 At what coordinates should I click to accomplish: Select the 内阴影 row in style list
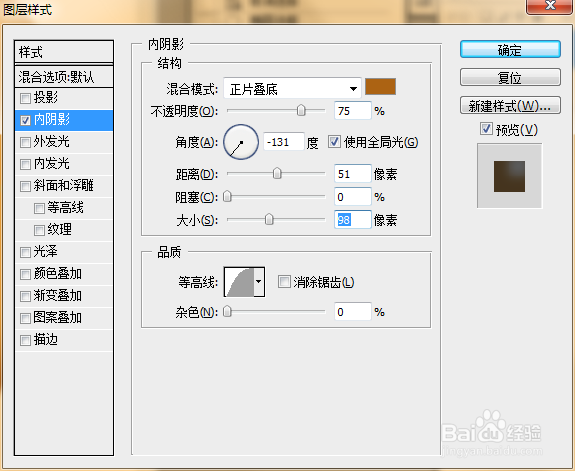tap(64, 120)
